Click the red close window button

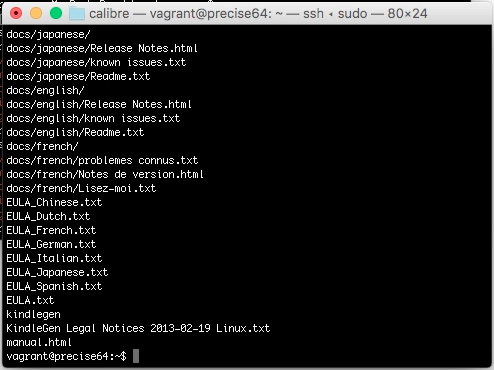(x=16, y=13)
